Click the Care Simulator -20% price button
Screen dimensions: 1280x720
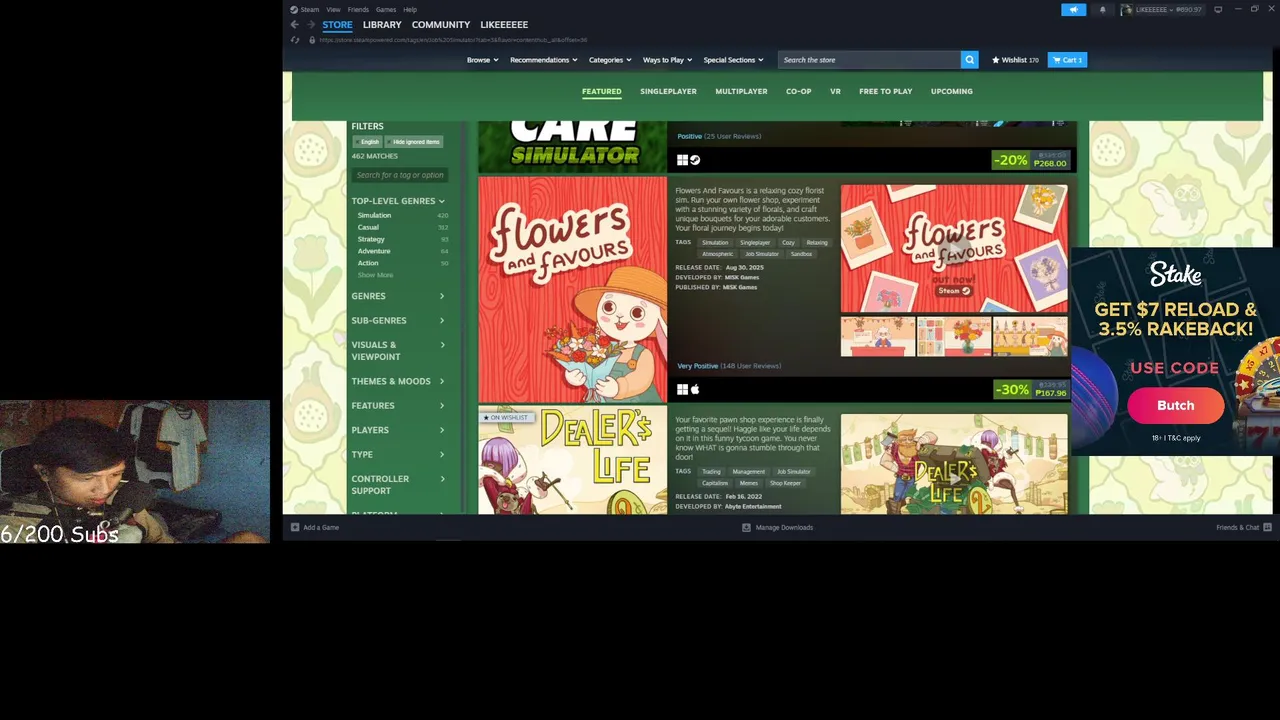pos(1031,160)
